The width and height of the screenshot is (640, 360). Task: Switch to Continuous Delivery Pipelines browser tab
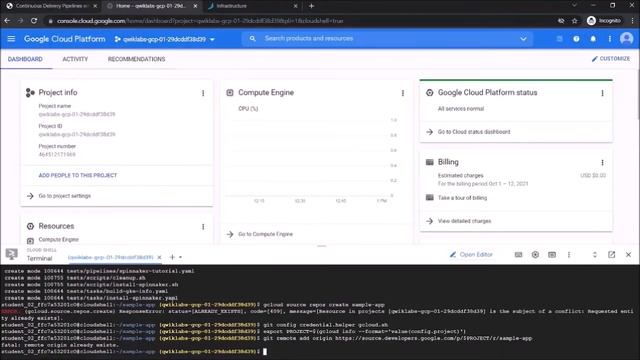click(x=51, y=6)
